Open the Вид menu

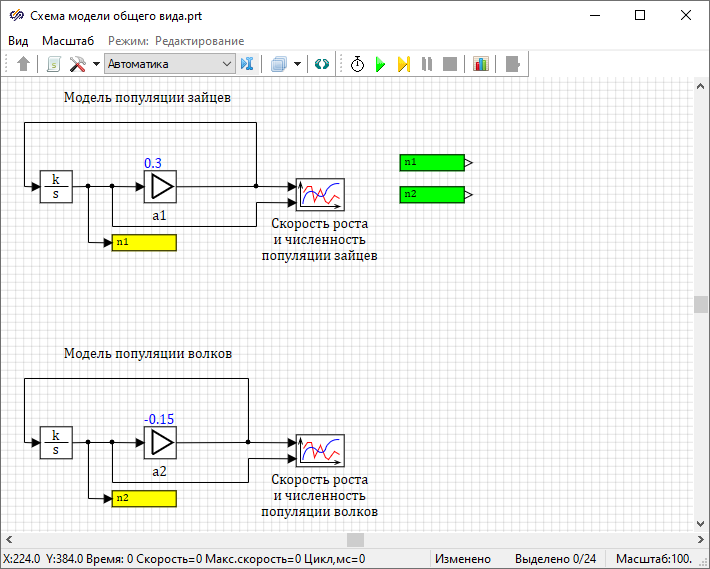pyautogui.click(x=19, y=41)
